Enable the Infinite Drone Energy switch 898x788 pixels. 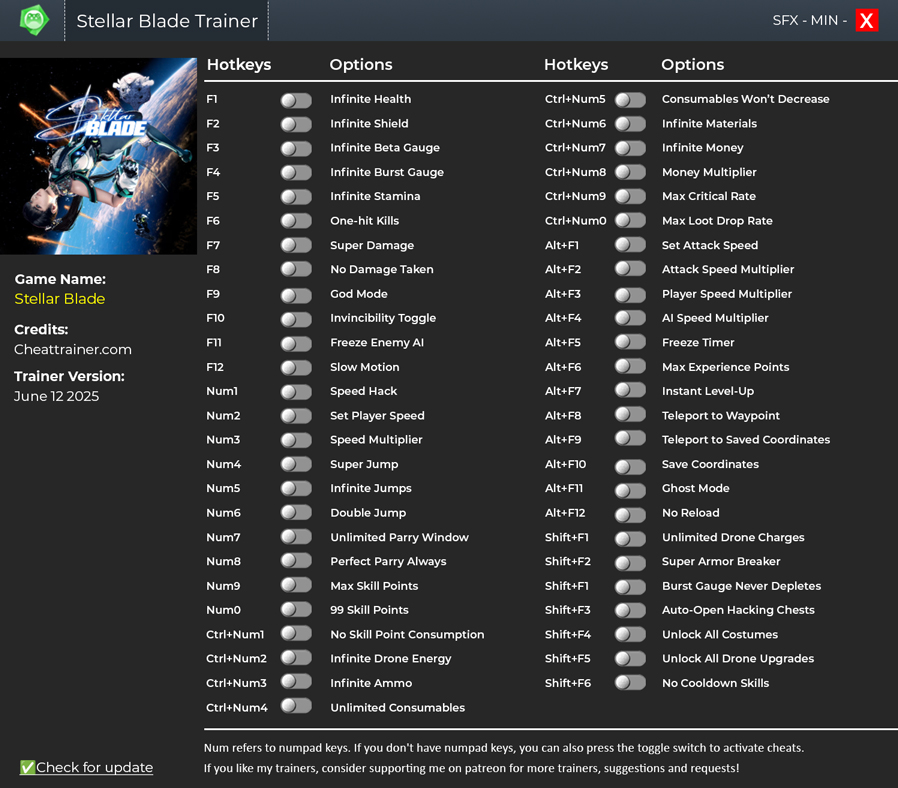pos(296,657)
